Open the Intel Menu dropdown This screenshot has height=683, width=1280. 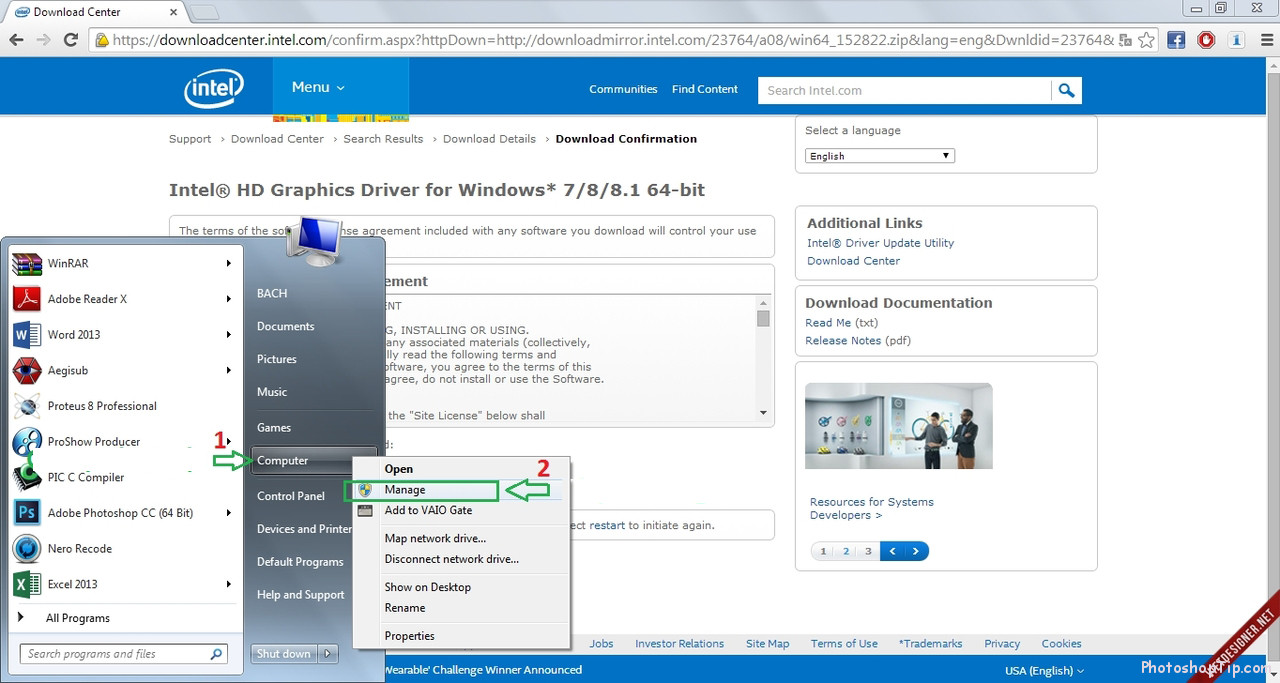[319, 88]
